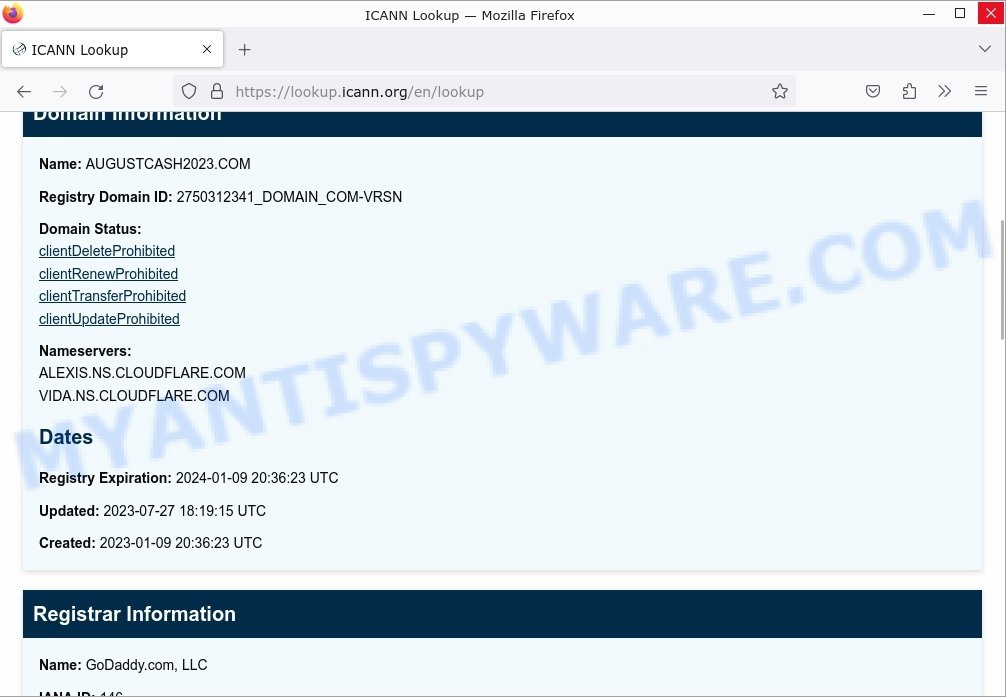Click the Domain Status label
This screenshot has height=697, width=1006.
pyautogui.click(x=90, y=229)
